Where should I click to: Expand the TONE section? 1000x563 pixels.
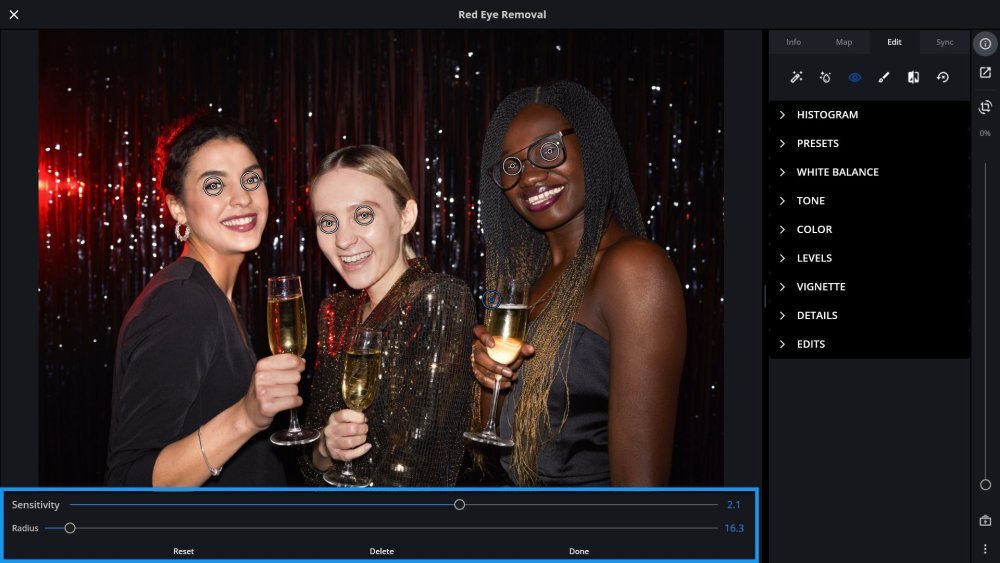pos(810,201)
